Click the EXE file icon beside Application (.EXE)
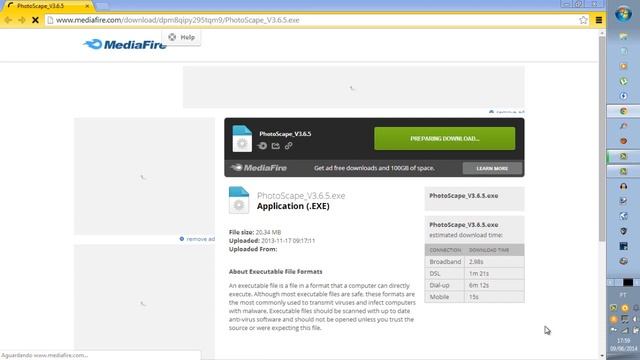This screenshot has height=360, width=640. [239, 200]
